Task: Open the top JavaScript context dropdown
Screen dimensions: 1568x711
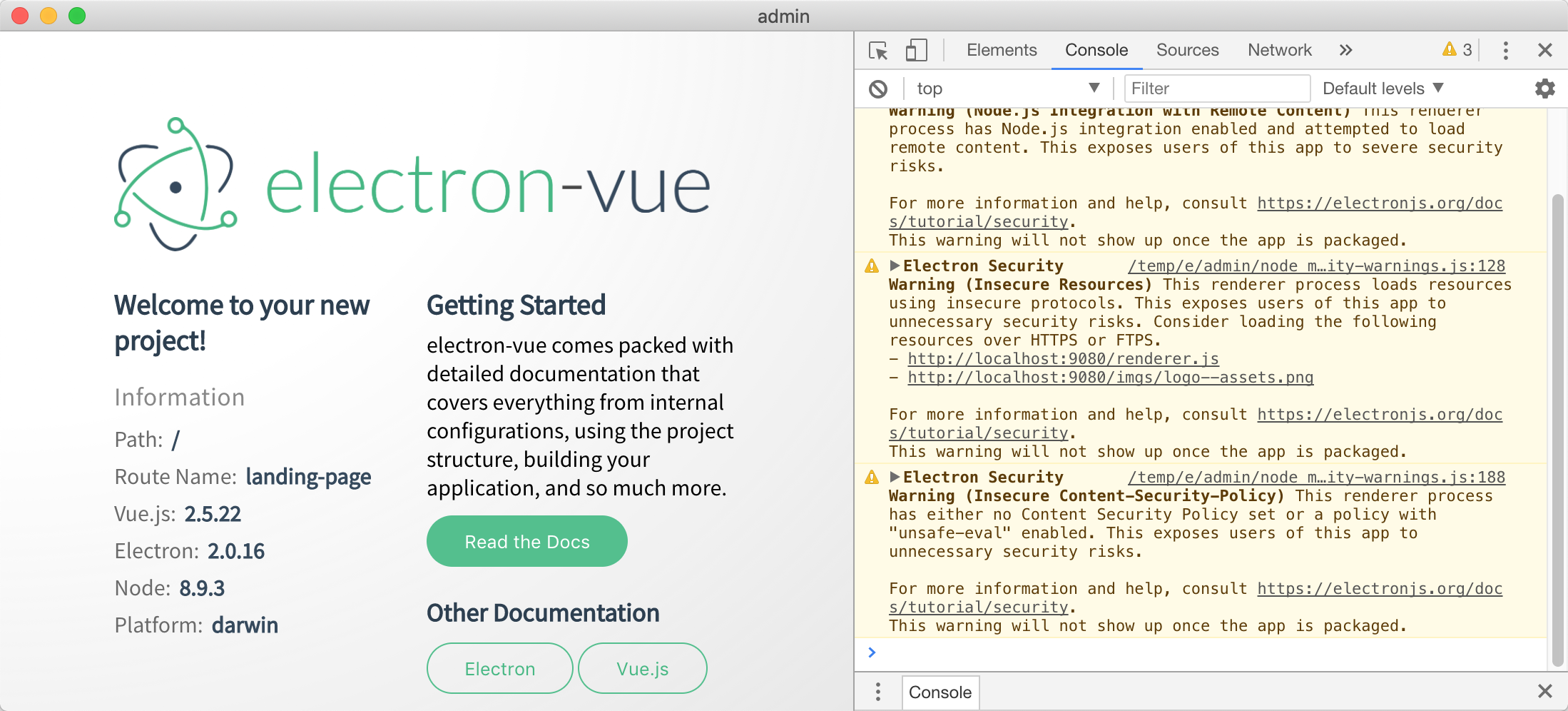Action: click(1007, 89)
